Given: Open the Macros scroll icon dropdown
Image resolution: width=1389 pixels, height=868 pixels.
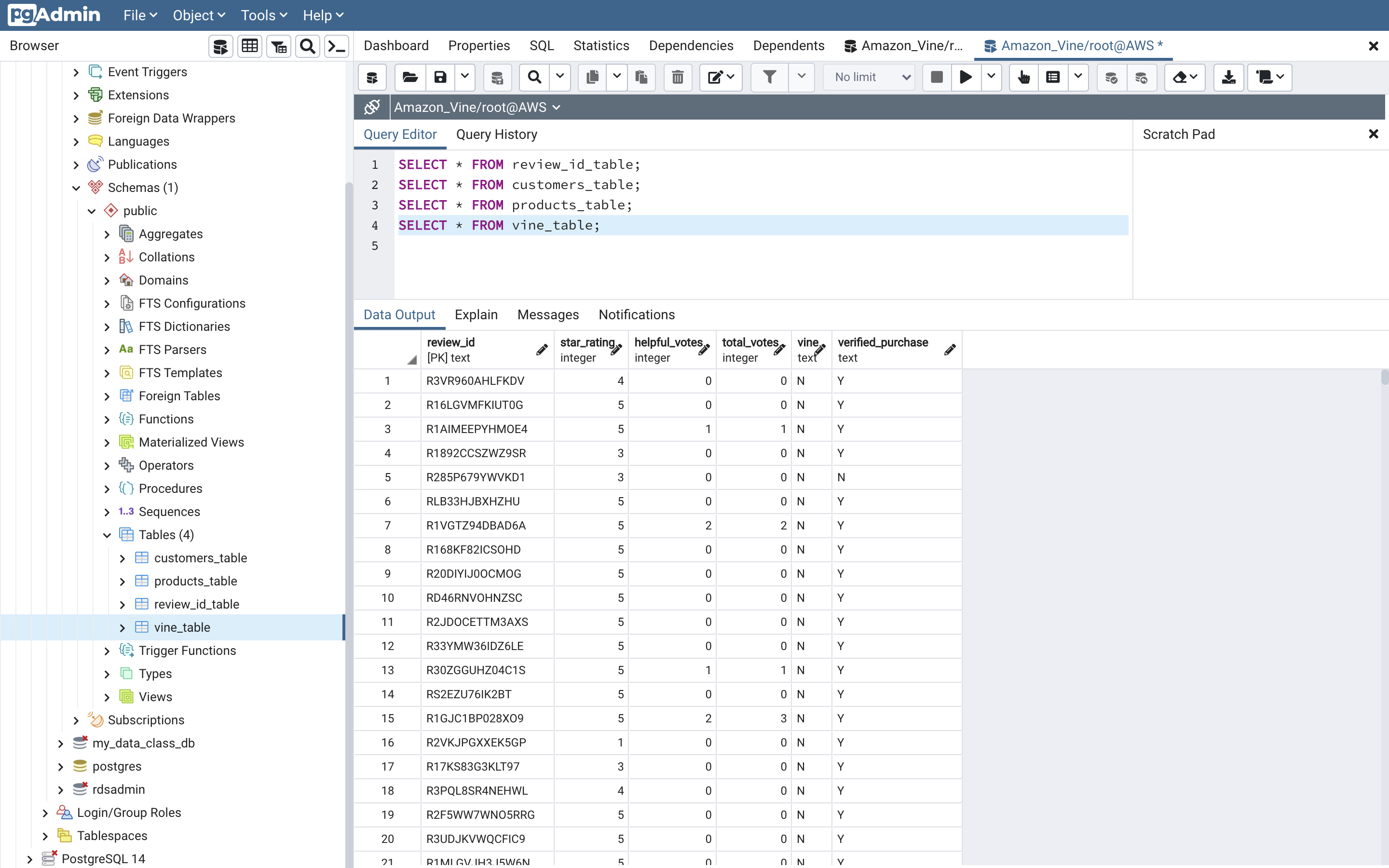Looking at the screenshot, I should pos(1269,77).
